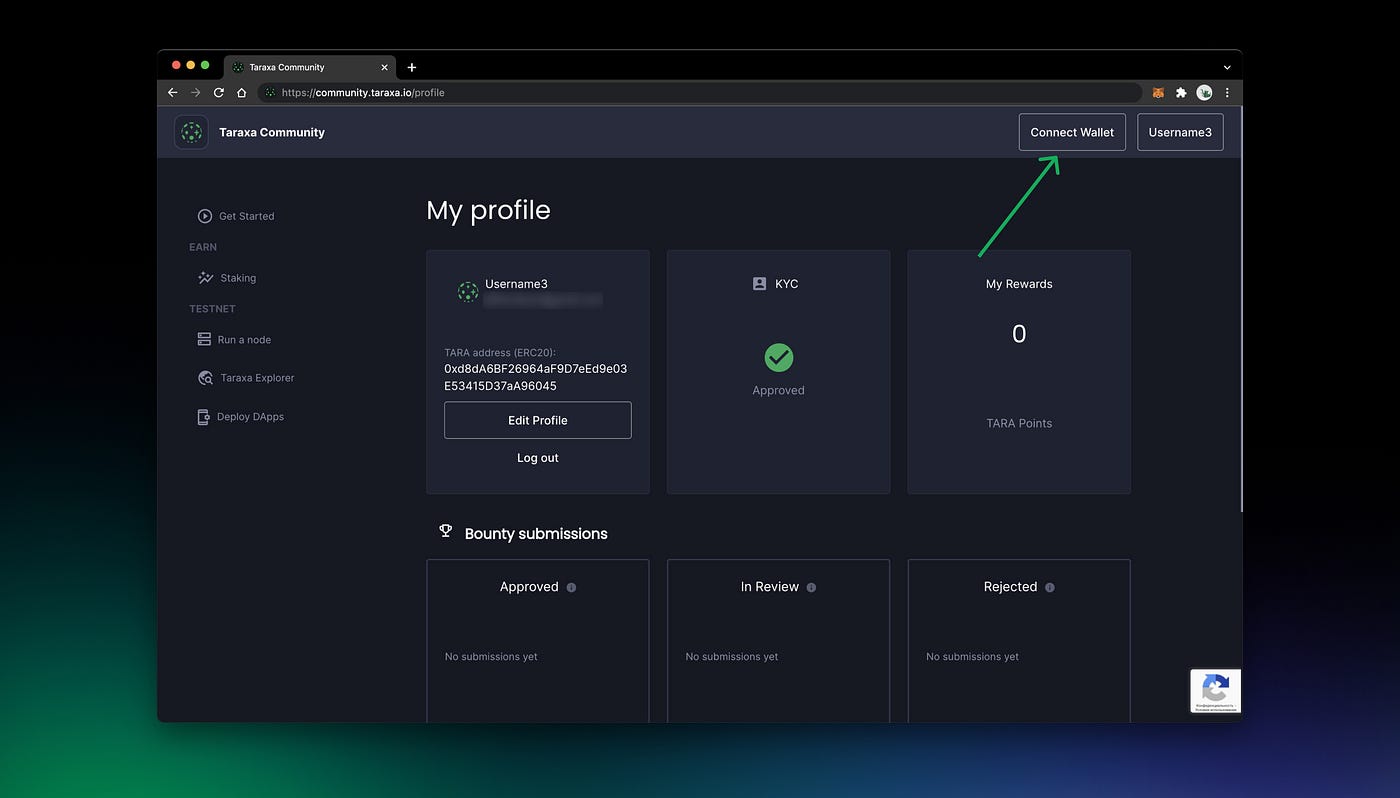Click the Taraxa Community header title
This screenshot has height=798, width=1400.
point(272,132)
